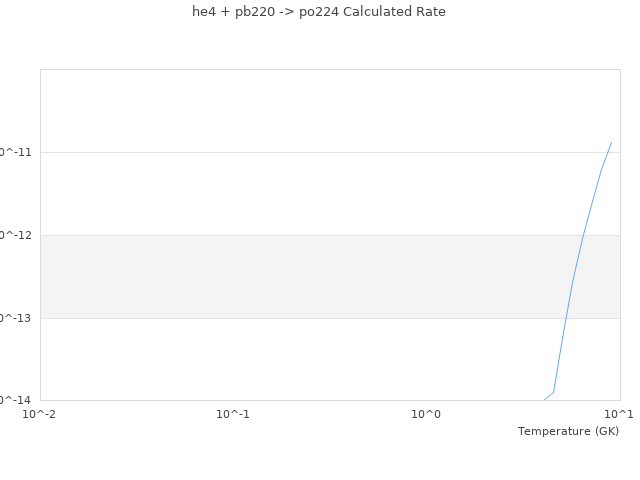Viewport: 640px width, 480px height.
Task: Click the kink near the blue curve's bottom
Action: (554, 392)
